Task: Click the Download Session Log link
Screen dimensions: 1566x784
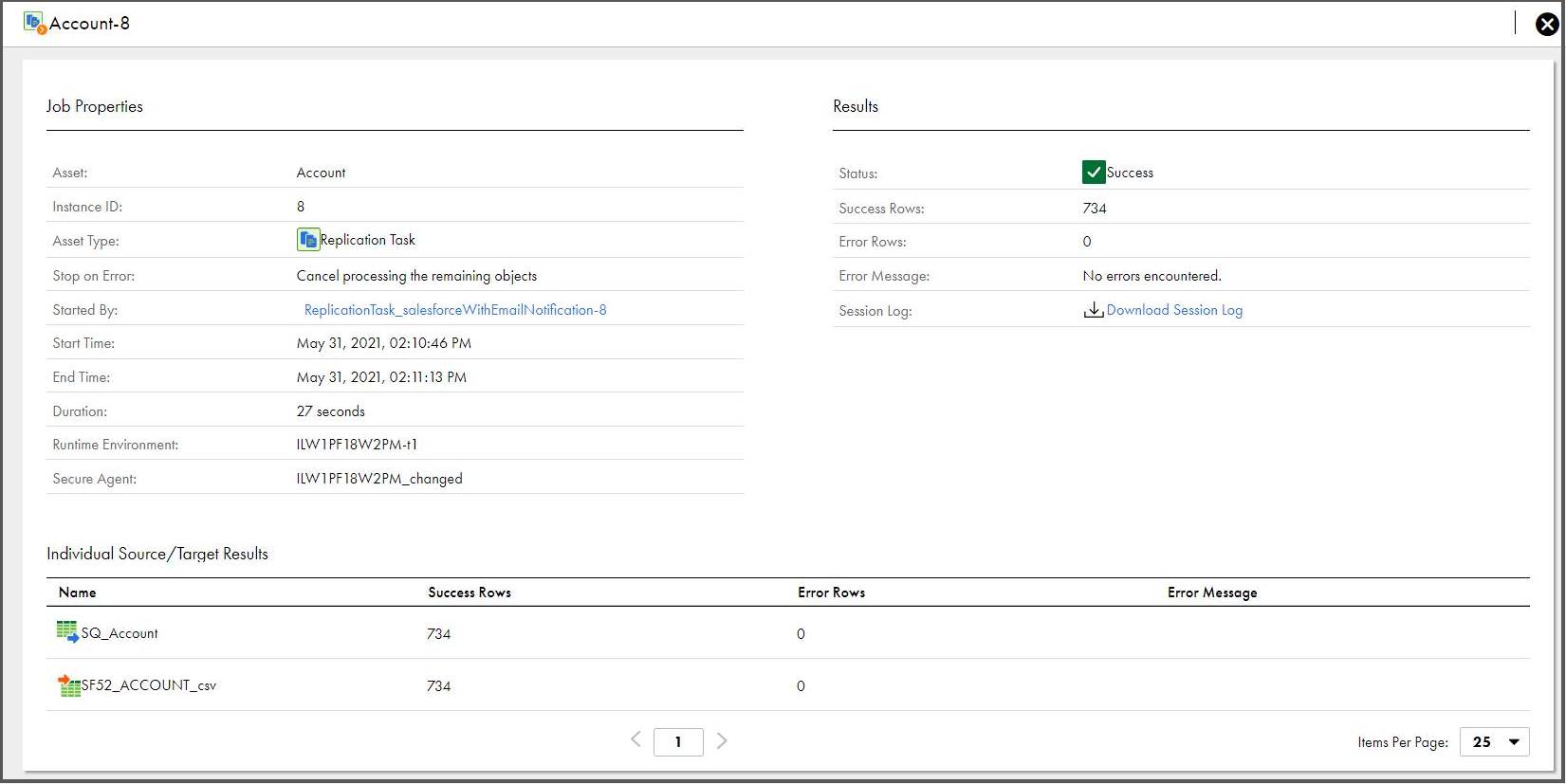Action: click(x=1174, y=310)
